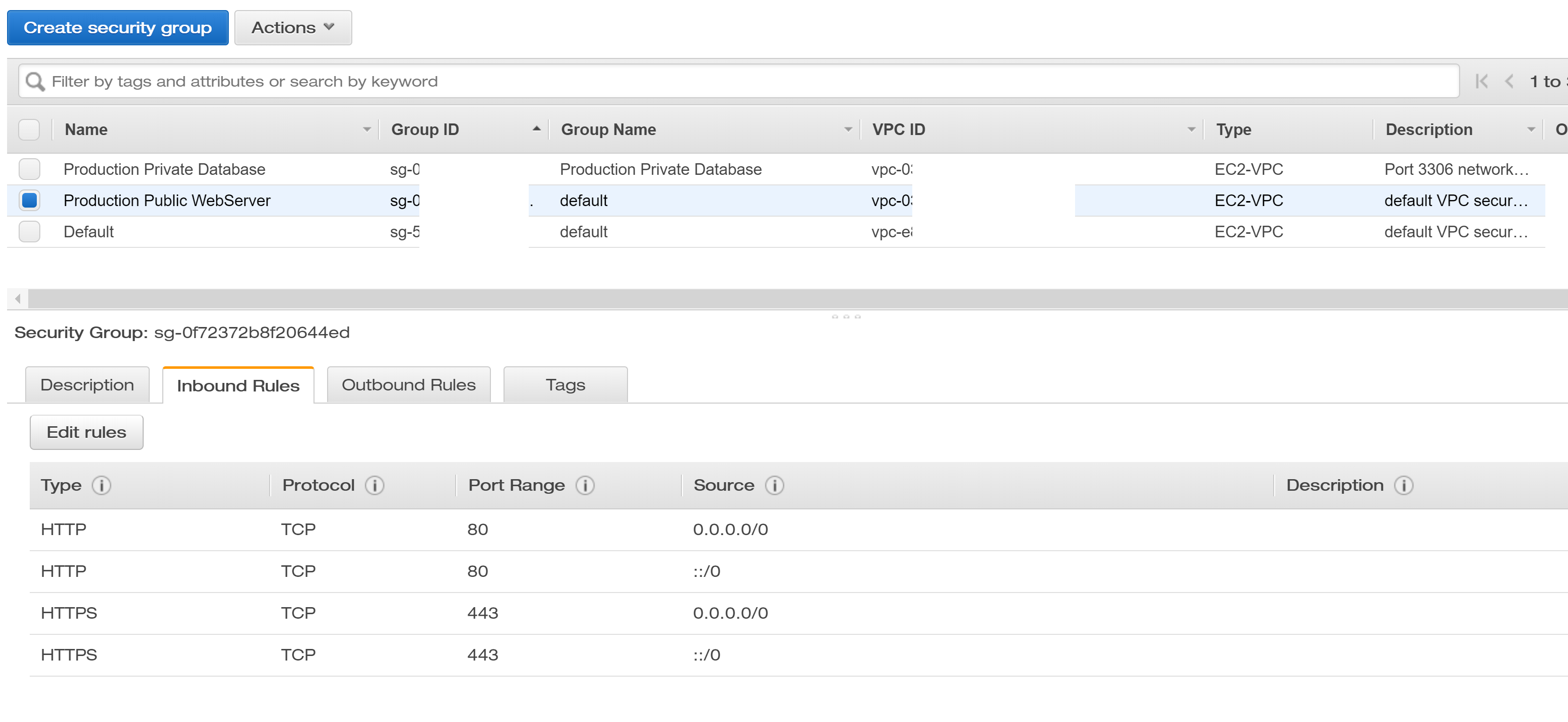Sort by Group ID ascending arrow
The height and width of the screenshot is (722, 1568).
[536, 129]
